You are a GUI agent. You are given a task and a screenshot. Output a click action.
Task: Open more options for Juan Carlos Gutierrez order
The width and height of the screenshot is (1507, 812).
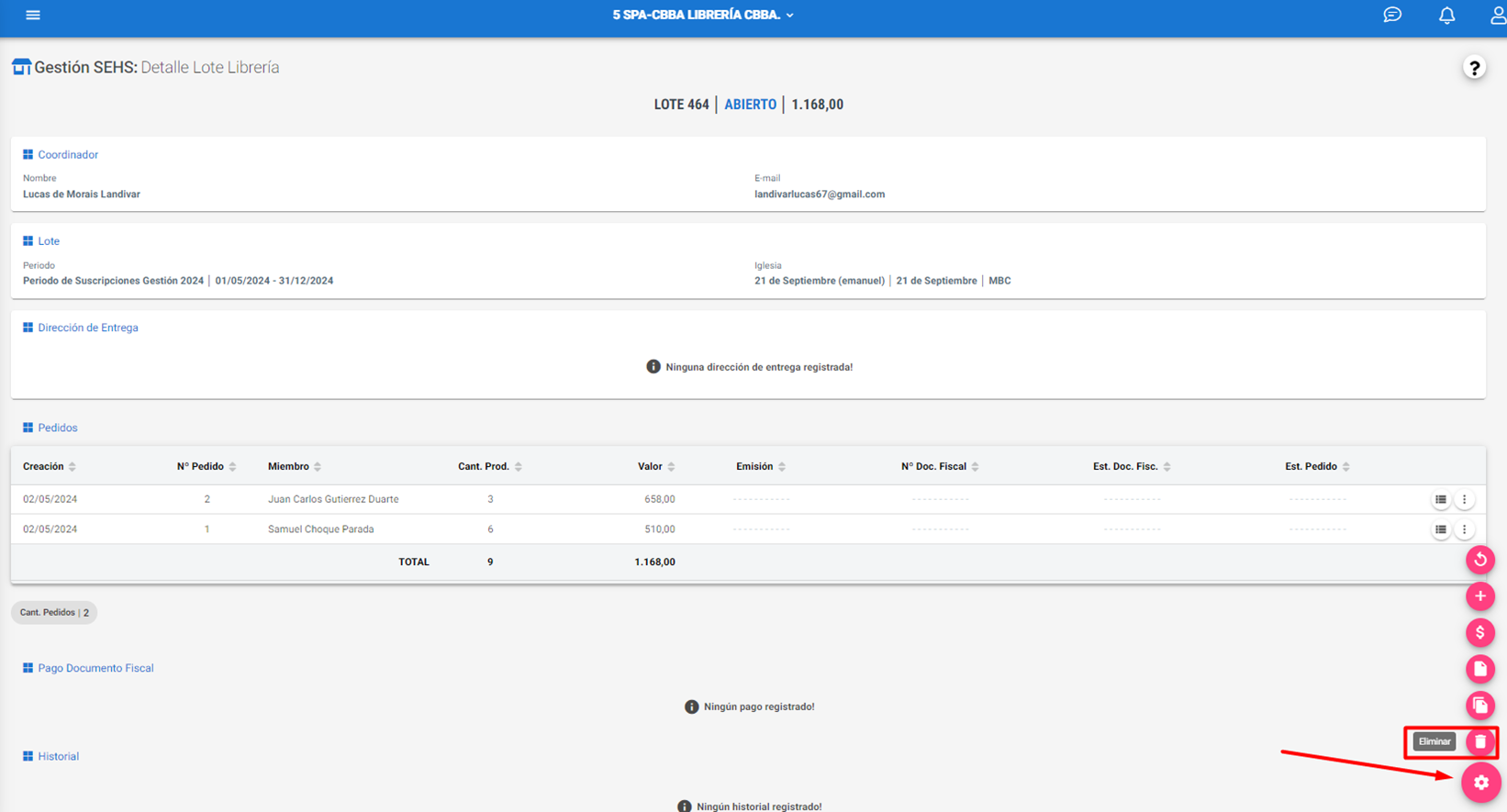coord(1464,499)
